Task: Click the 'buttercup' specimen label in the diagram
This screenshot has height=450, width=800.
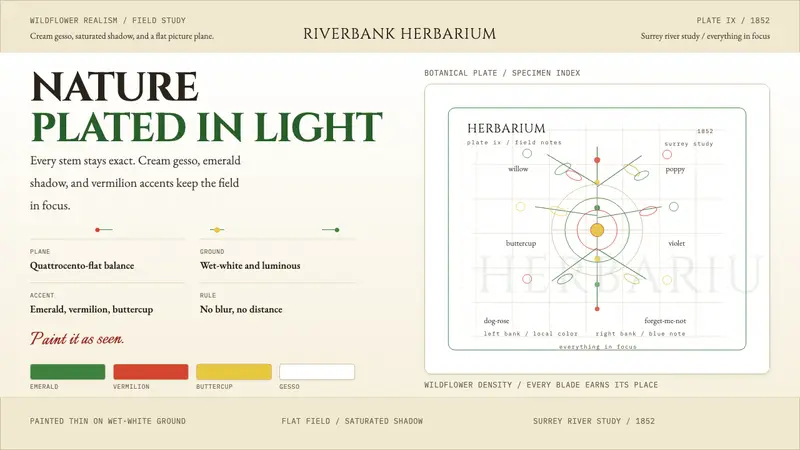Action: pos(521,243)
